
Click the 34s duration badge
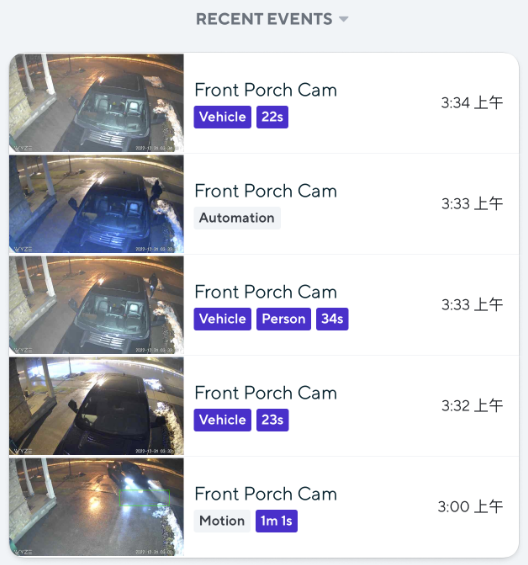(x=332, y=319)
